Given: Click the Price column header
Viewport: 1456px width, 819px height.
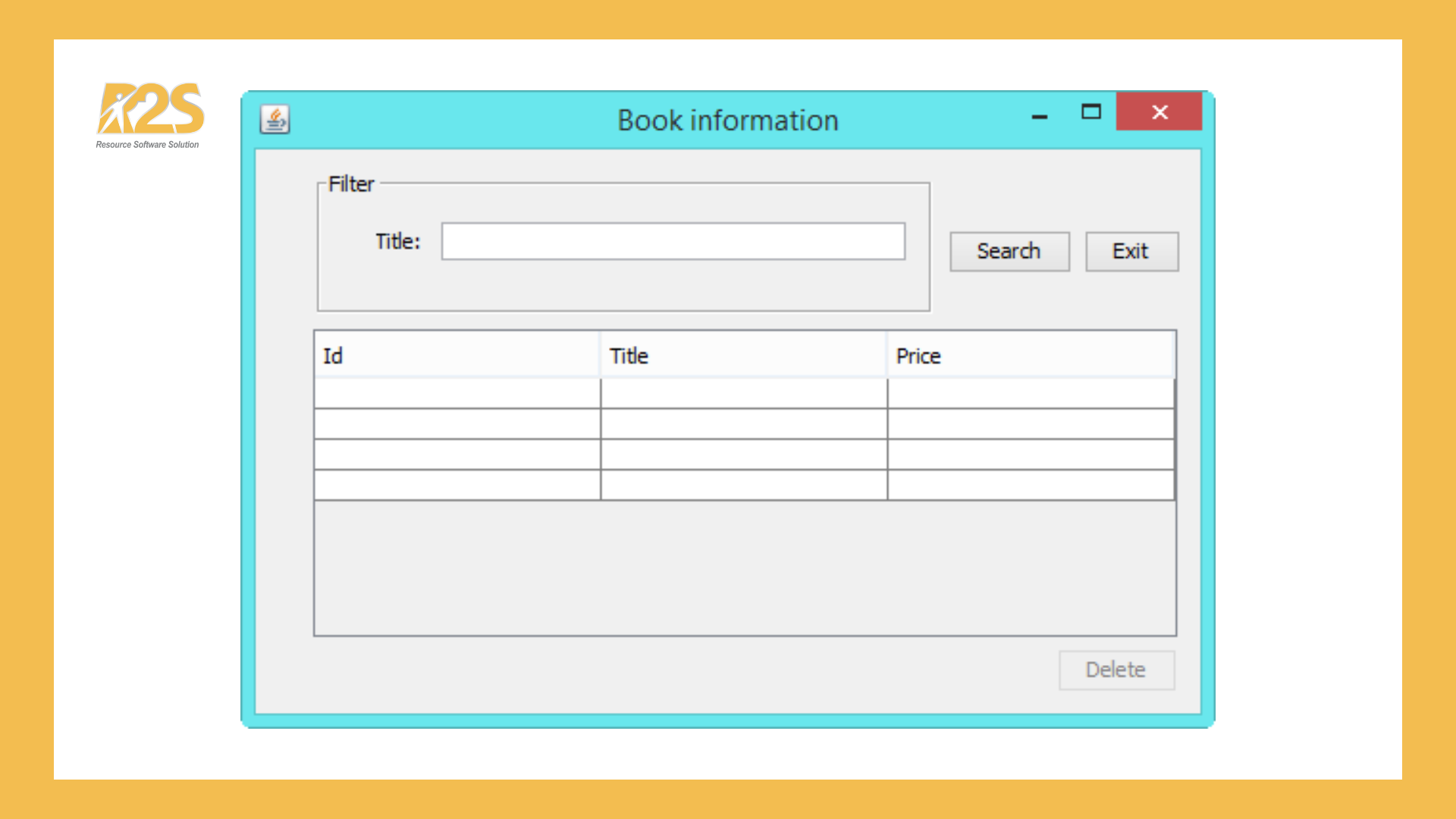Looking at the screenshot, I should [1030, 356].
